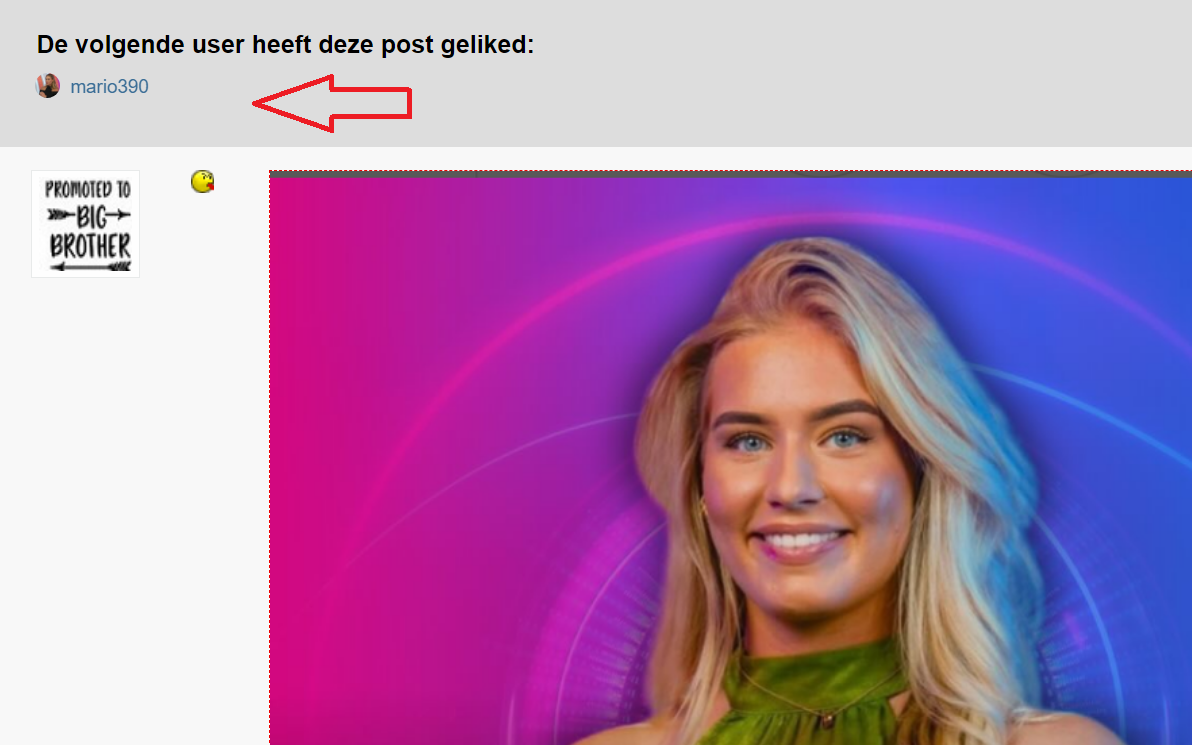Click the red arrow's pointed head
The height and width of the screenshot is (745, 1192).
click(x=293, y=103)
